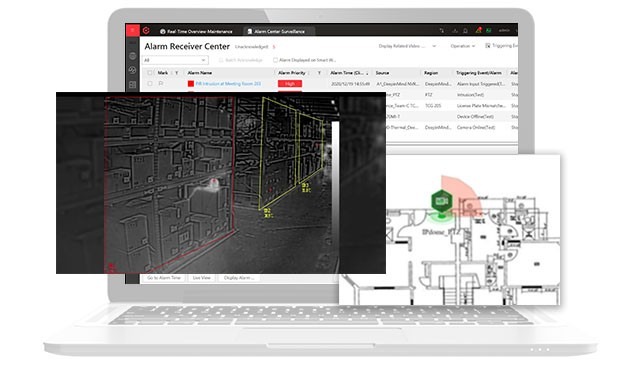The width and height of the screenshot is (642, 365).
Task: Click the globe icon in left sidebar
Action: click(132, 56)
